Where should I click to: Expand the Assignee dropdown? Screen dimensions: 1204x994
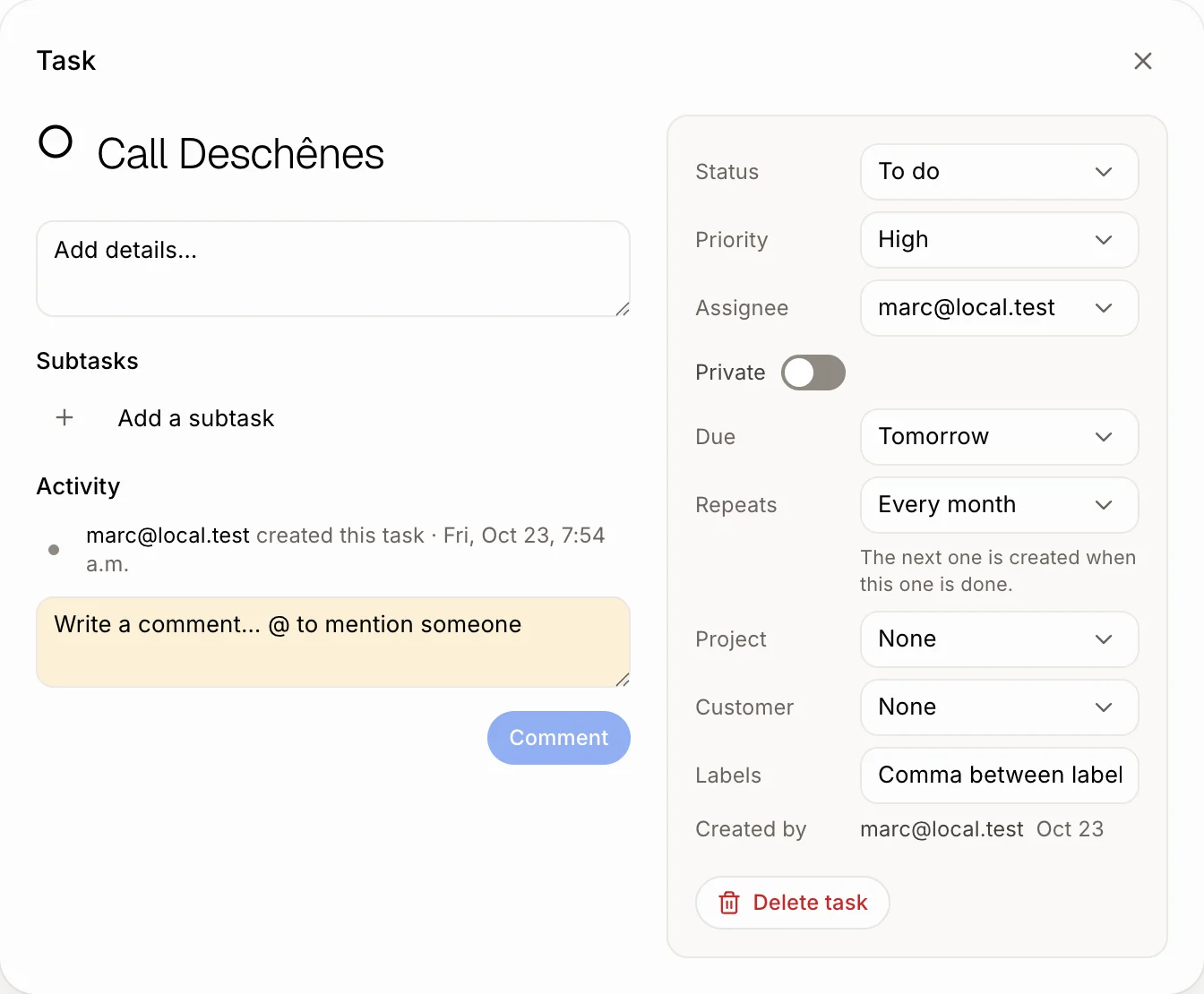click(x=1000, y=308)
